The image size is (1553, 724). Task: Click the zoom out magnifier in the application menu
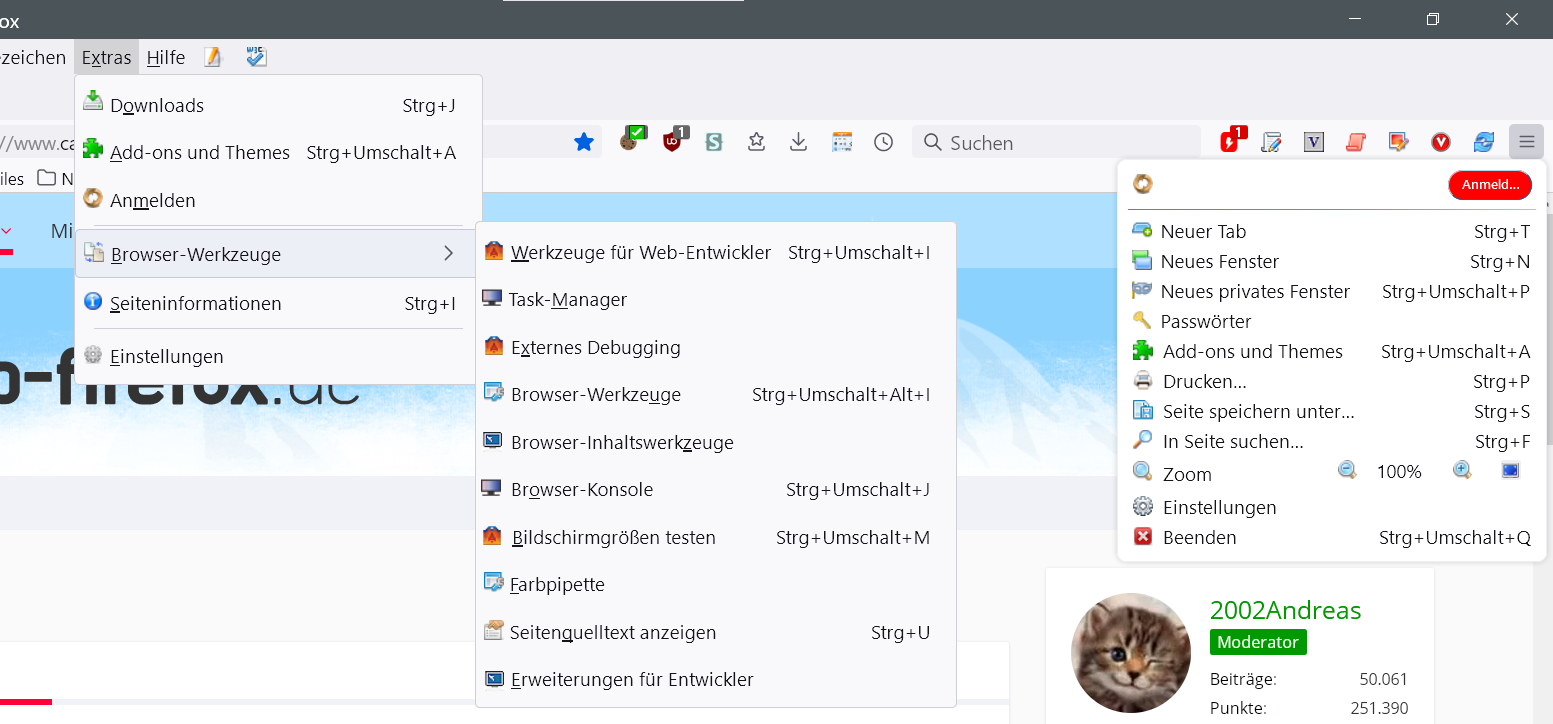pos(1348,470)
